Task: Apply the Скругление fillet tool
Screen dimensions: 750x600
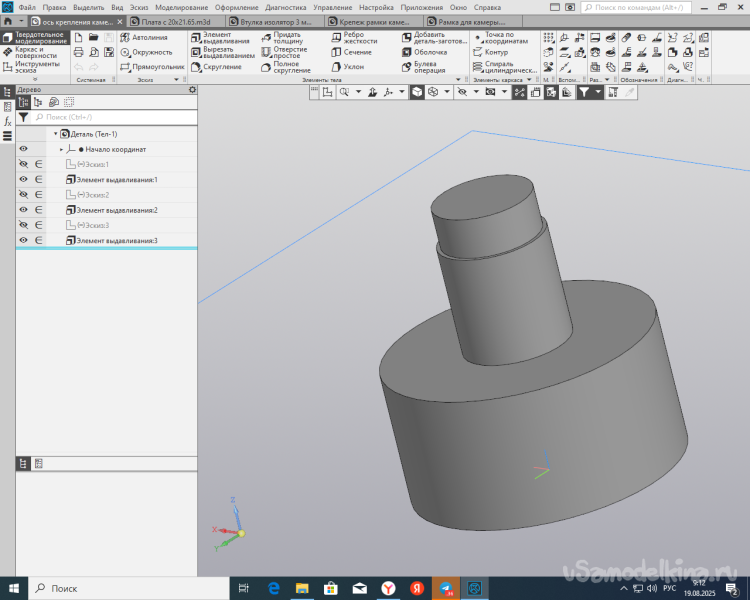Action: tap(220, 67)
